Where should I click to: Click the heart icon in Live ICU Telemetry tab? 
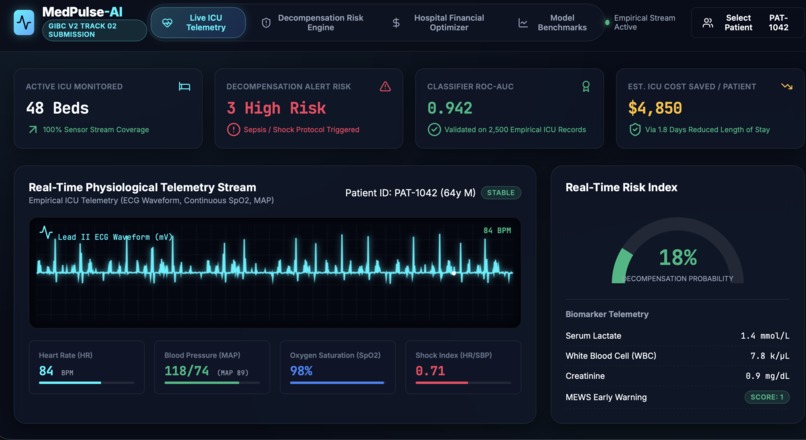167,23
